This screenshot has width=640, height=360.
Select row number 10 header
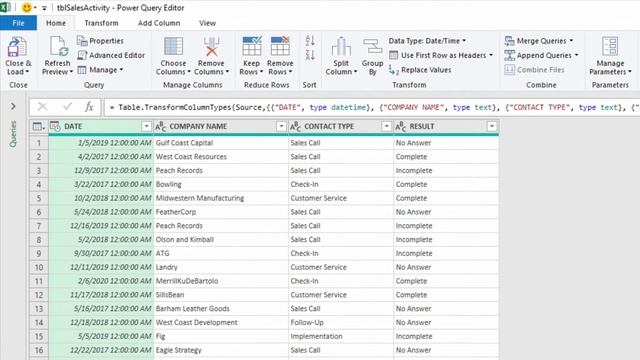39,267
